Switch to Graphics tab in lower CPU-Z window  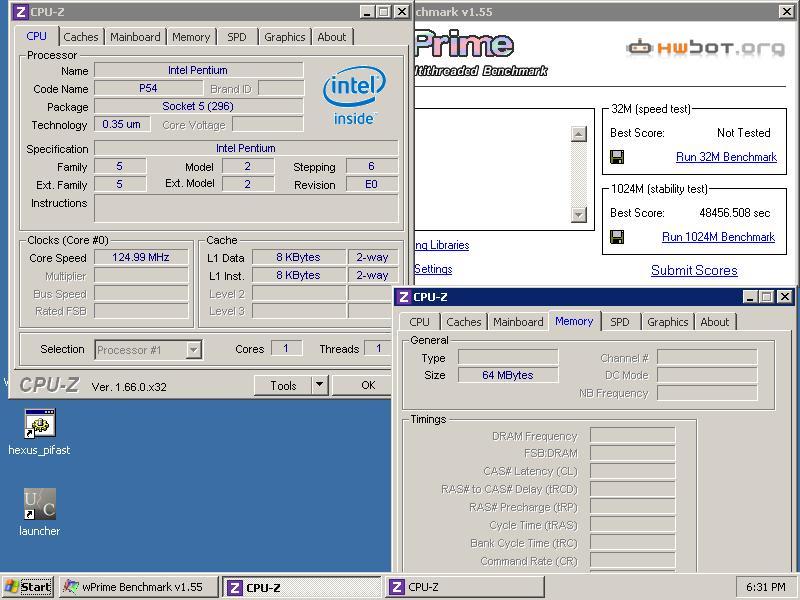[x=667, y=322]
